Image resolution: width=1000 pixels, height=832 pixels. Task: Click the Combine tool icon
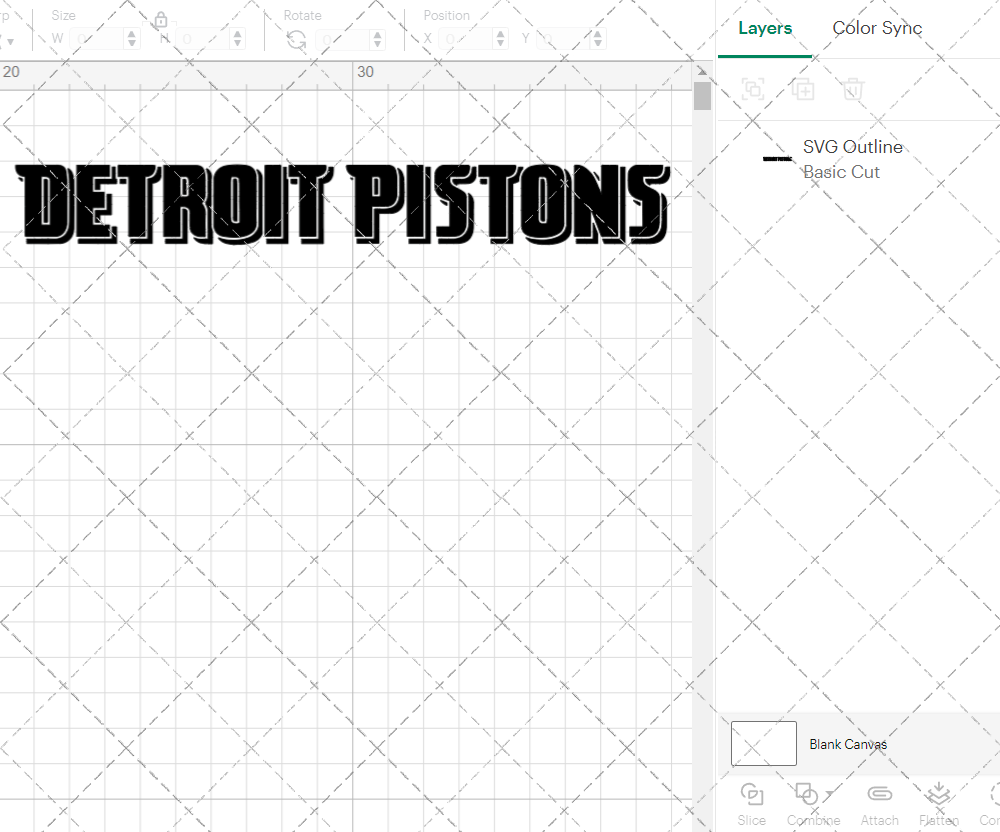(808, 795)
